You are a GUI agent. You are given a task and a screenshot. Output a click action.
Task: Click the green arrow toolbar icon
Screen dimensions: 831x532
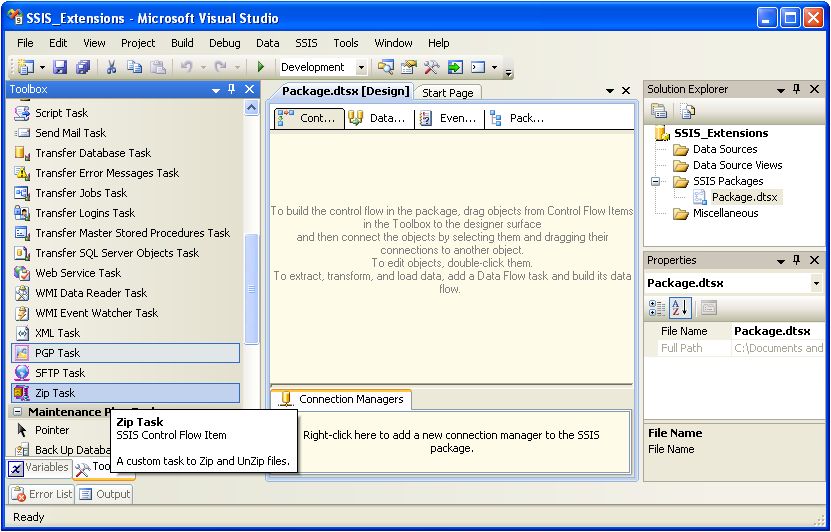[455, 67]
